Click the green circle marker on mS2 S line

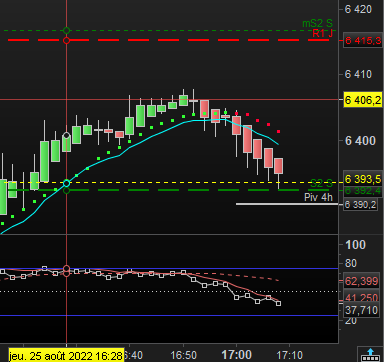pyautogui.click(x=66, y=31)
